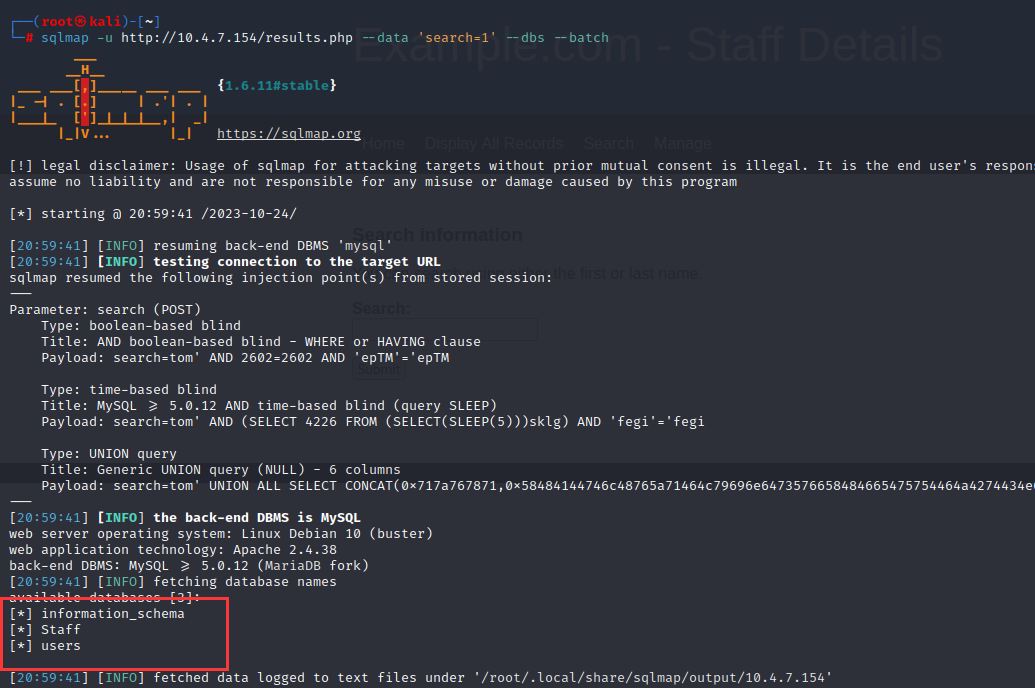Click the root@kali prompt text
Screen dimensions: 1035x688
pos(81,22)
